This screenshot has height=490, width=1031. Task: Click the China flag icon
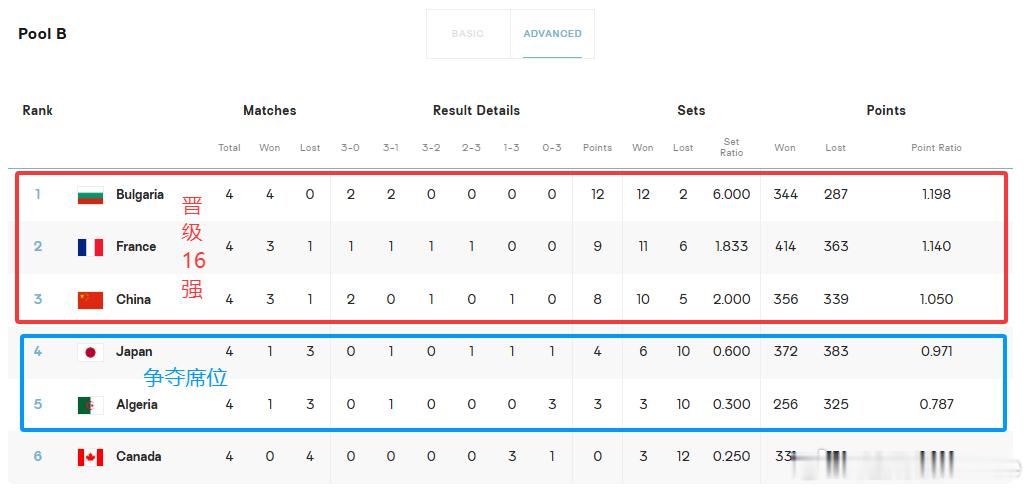point(90,300)
